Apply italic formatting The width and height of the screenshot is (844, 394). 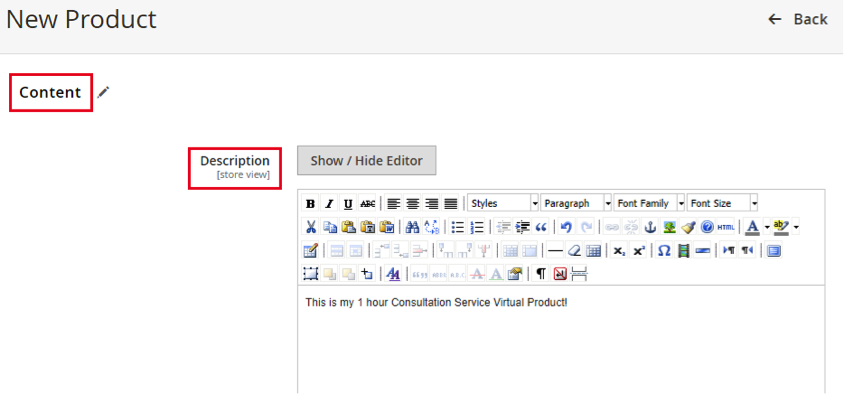click(329, 203)
